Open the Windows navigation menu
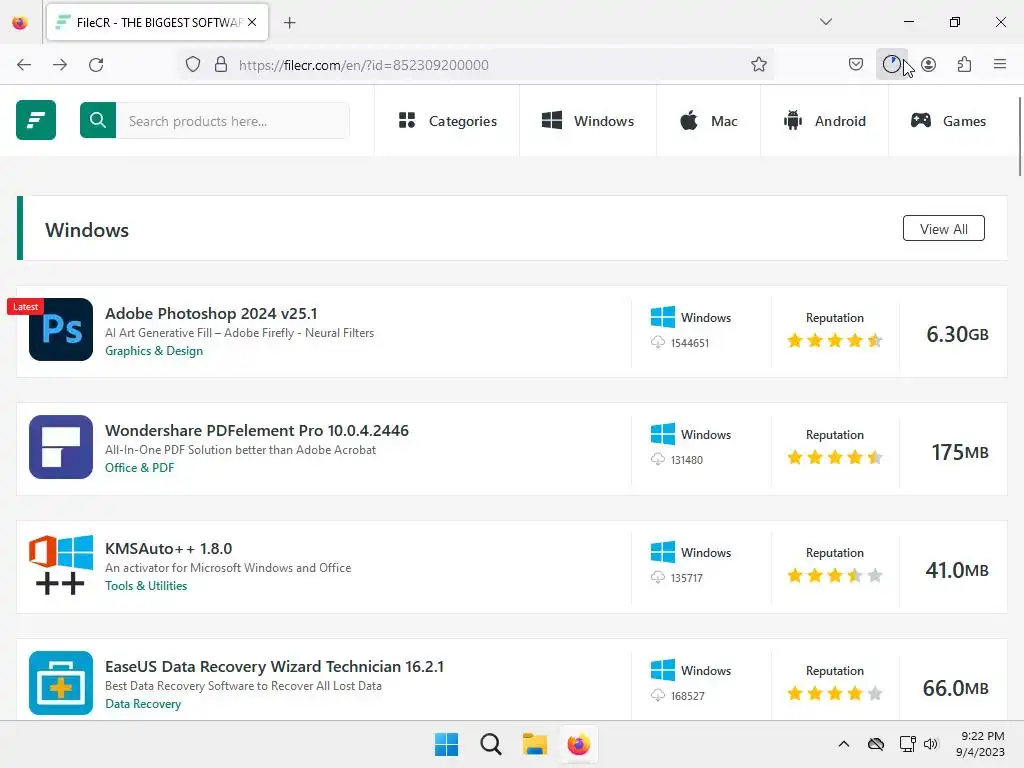The width and height of the screenshot is (1024, 768). point(588,121)
